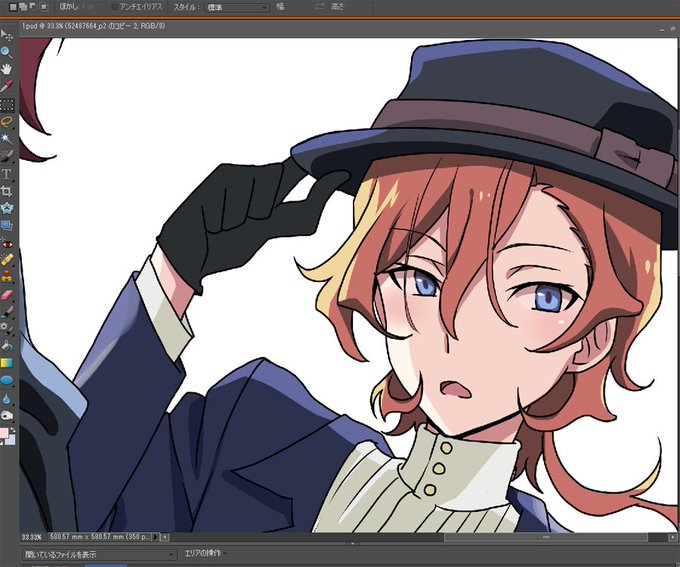Click the horizontal scrollbar right arrow
Screen dimensions: 680x567
[x=673, y=537]
